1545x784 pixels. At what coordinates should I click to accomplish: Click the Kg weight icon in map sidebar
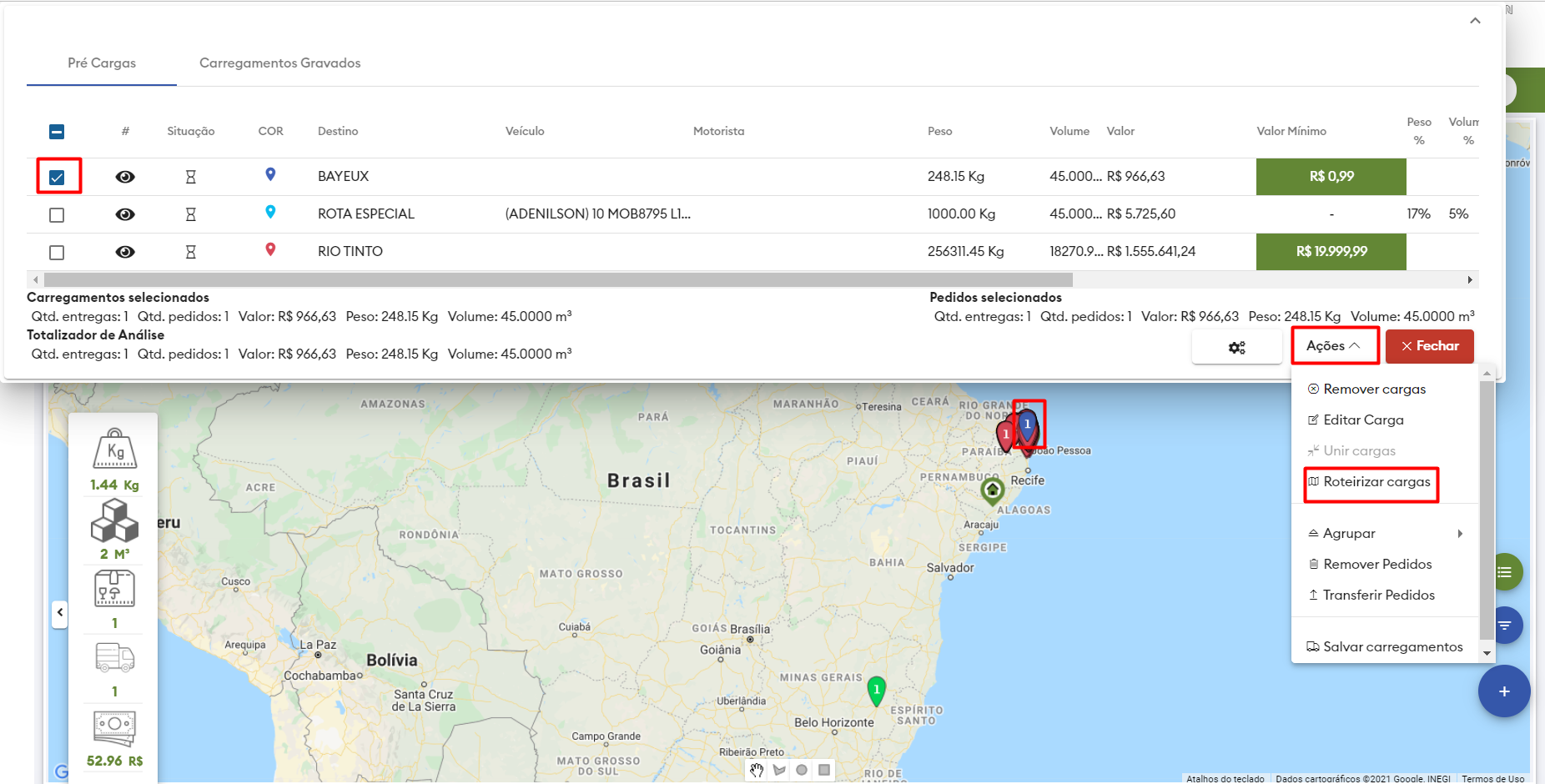point(115,450)
